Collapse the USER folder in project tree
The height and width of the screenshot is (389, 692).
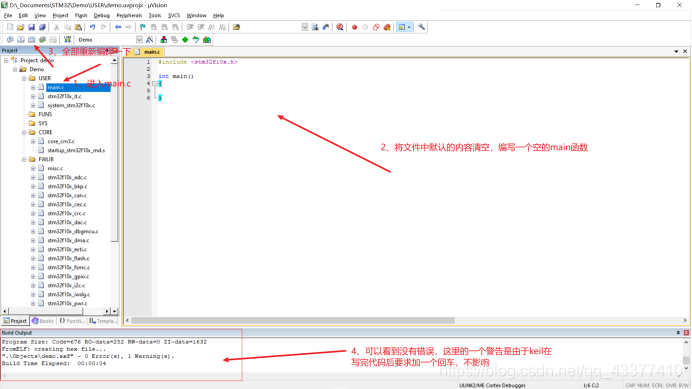pos(24,78)
